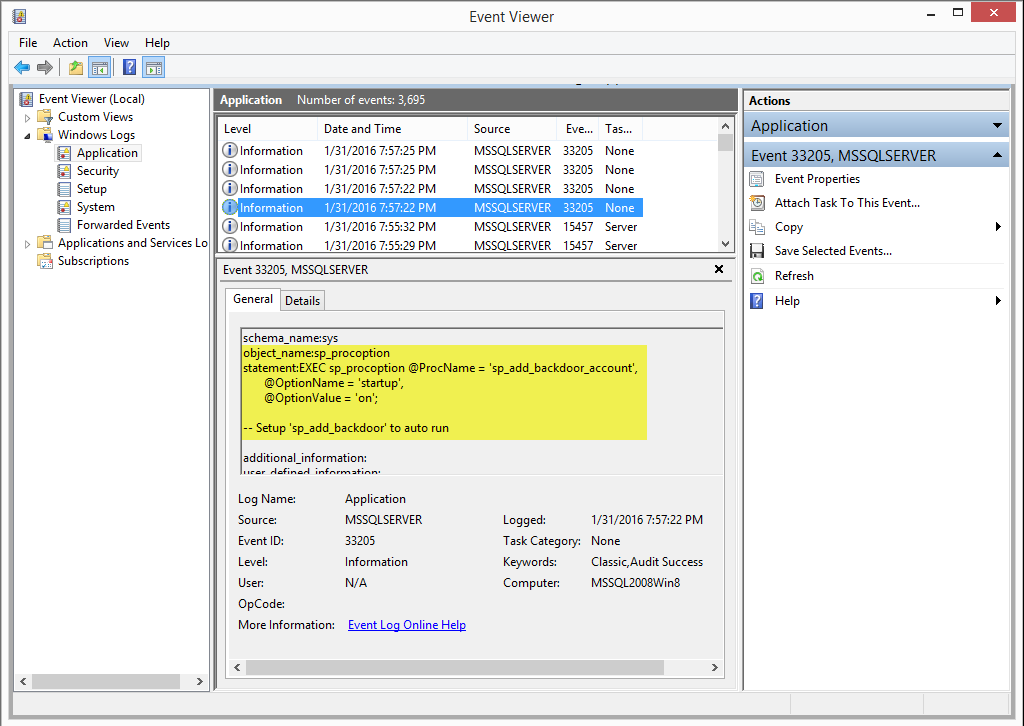This screenshot has width=1024, height=726.
Task: Click the Setup log icon
Action: point(64,189)
